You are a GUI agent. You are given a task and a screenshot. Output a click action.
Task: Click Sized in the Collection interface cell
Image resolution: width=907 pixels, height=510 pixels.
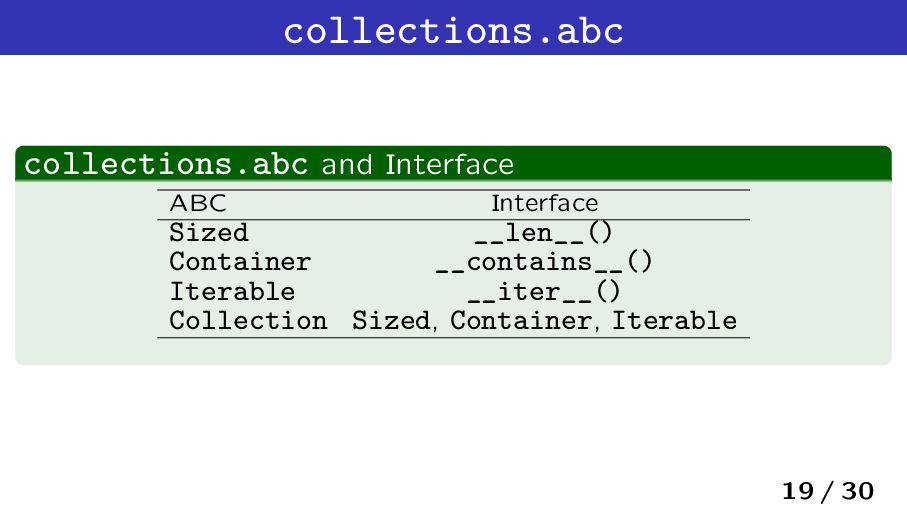click(x=391, y=321)
